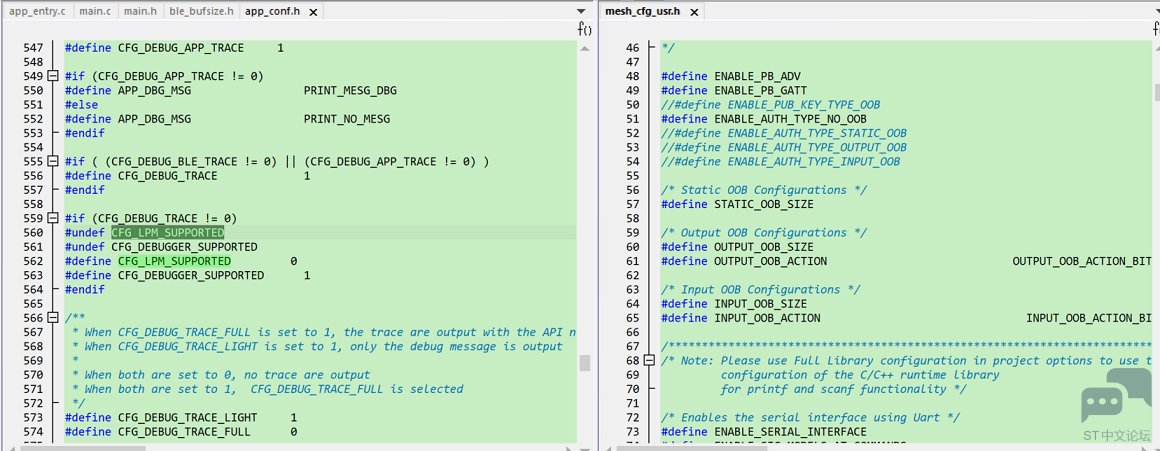
Task: Click the commented ENABLE_AUTH_TYPE_STATIC_OOB line
Action: [784, 133]
